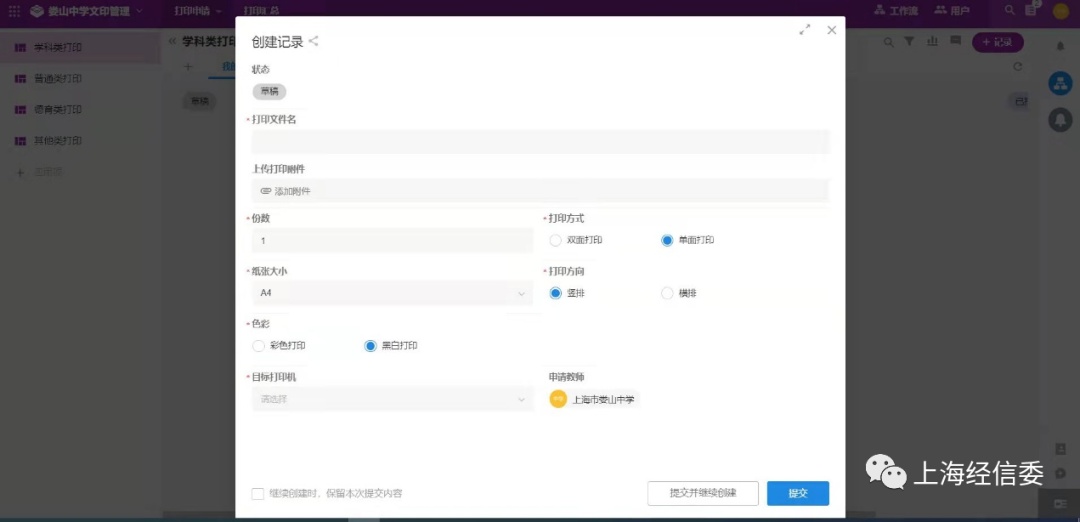Click the refresh icon in the view
1080x522 pixels.
(x=1018, y=67)
